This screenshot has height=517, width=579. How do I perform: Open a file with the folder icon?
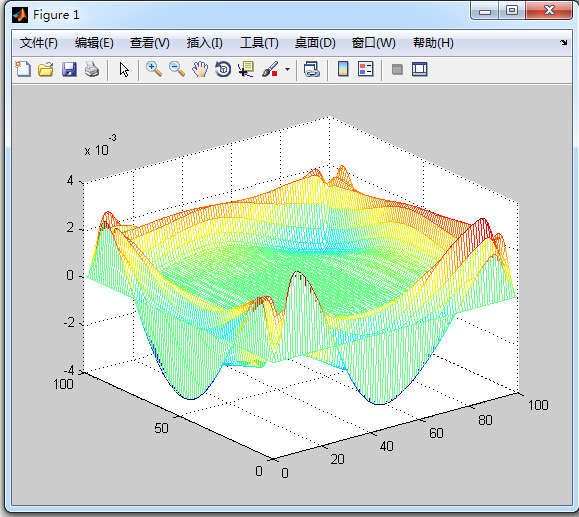coord(46,69)
